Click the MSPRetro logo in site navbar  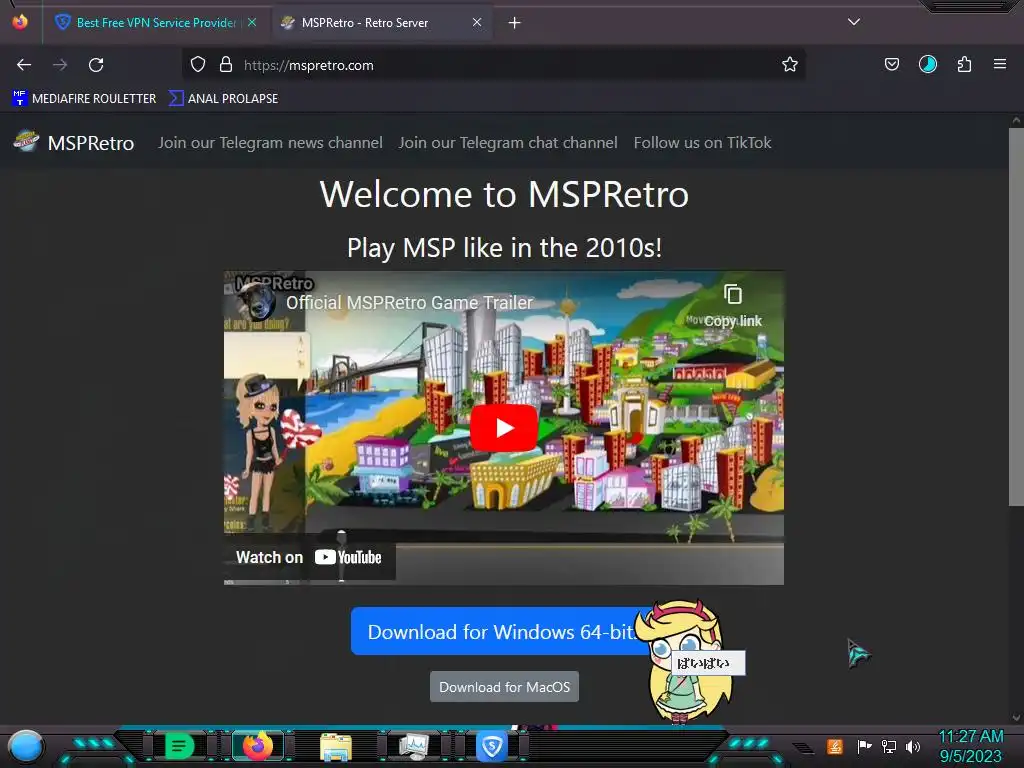point(27,141)
